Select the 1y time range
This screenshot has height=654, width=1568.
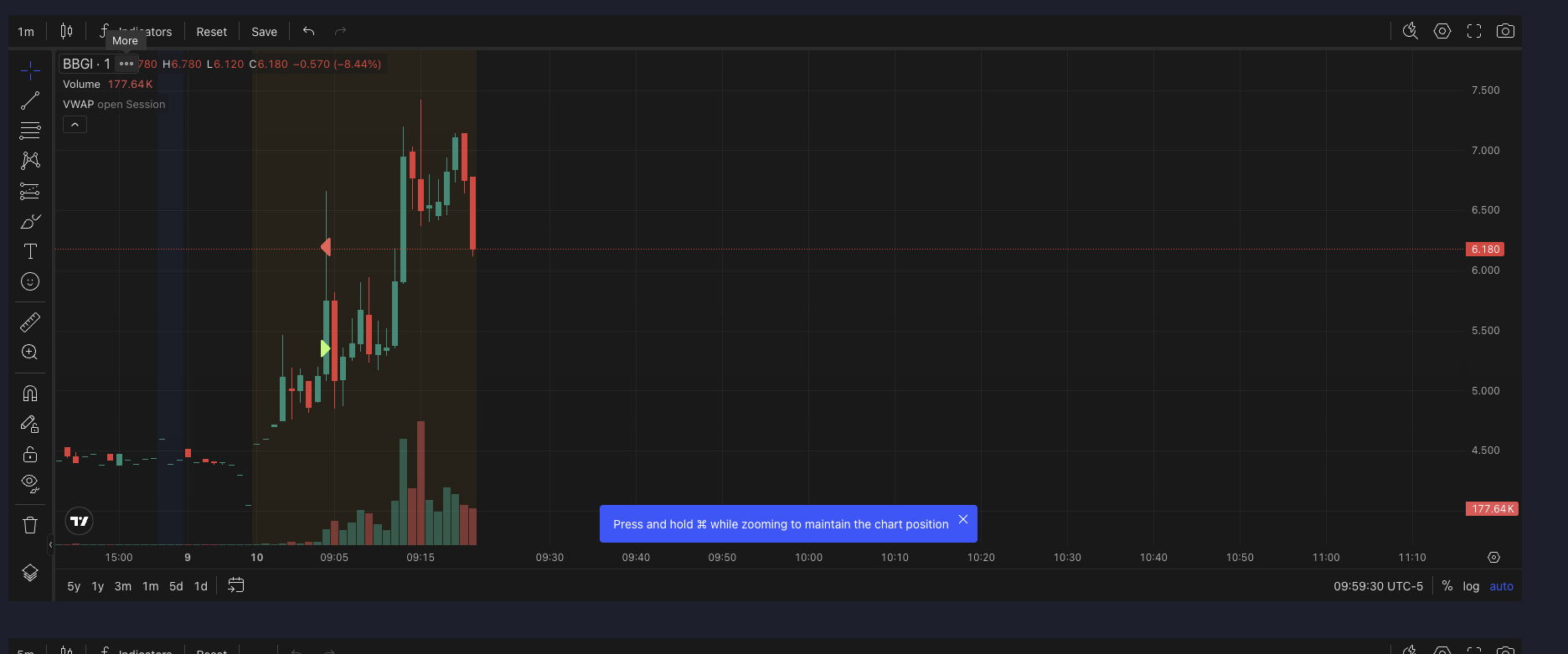(x=98, y=586)
